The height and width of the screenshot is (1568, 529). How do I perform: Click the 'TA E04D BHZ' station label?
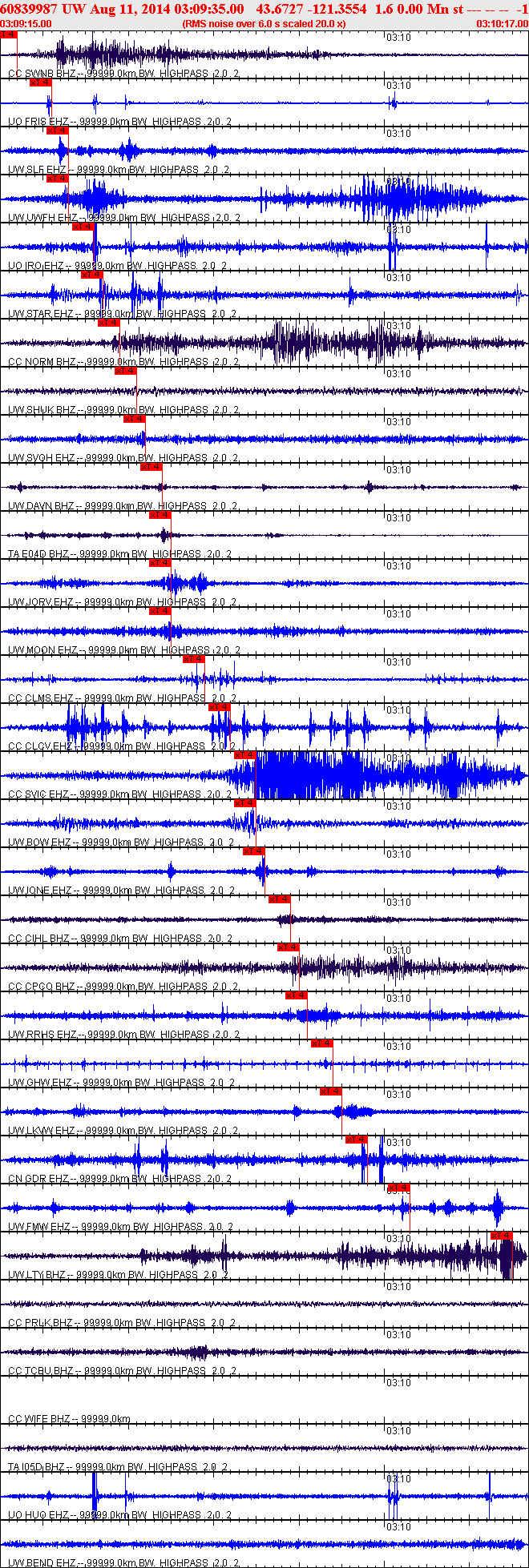coord(38,554)
